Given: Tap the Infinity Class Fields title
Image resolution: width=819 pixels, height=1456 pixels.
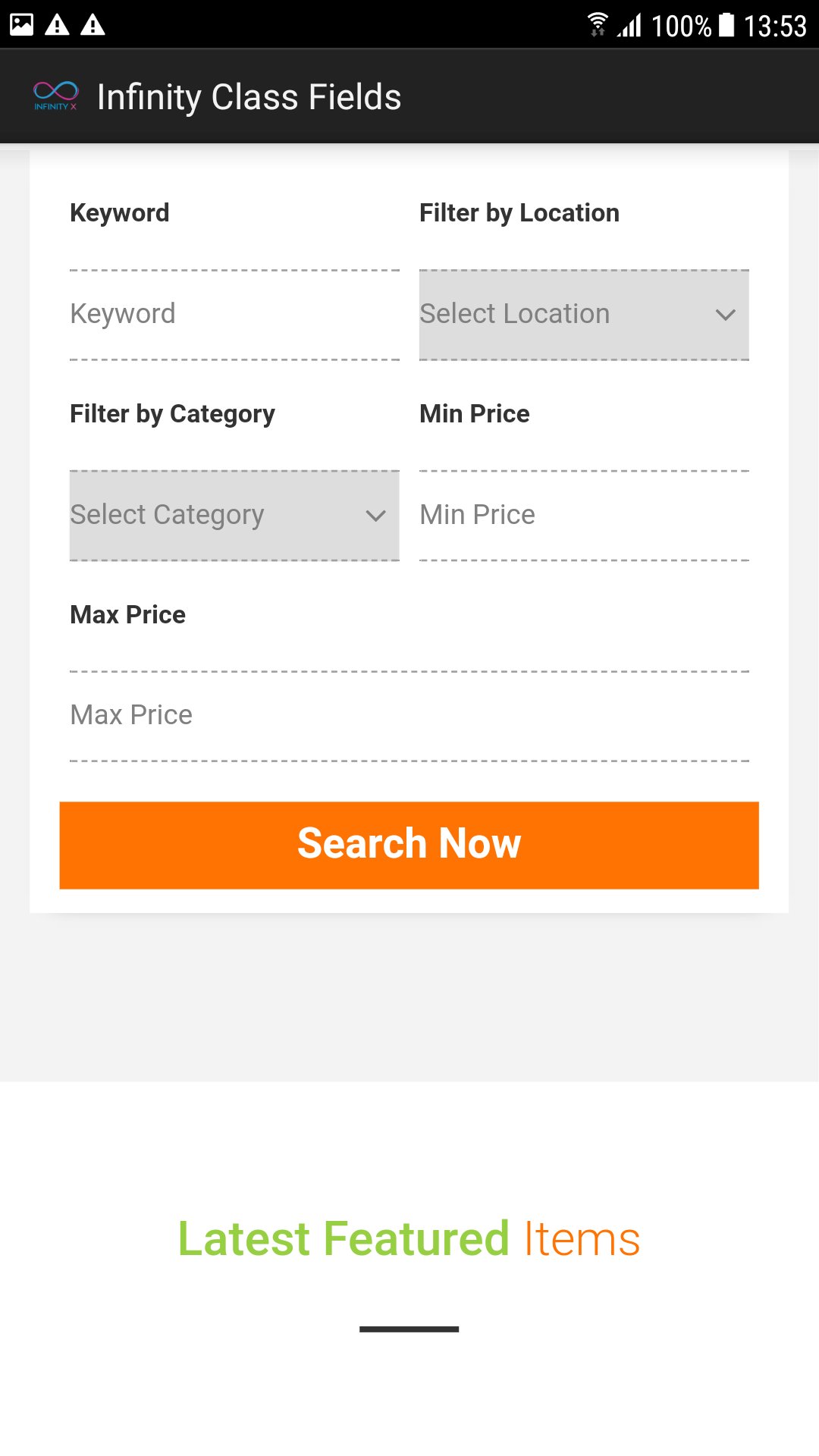Looking at the screenshot, I should pos(249,97).
